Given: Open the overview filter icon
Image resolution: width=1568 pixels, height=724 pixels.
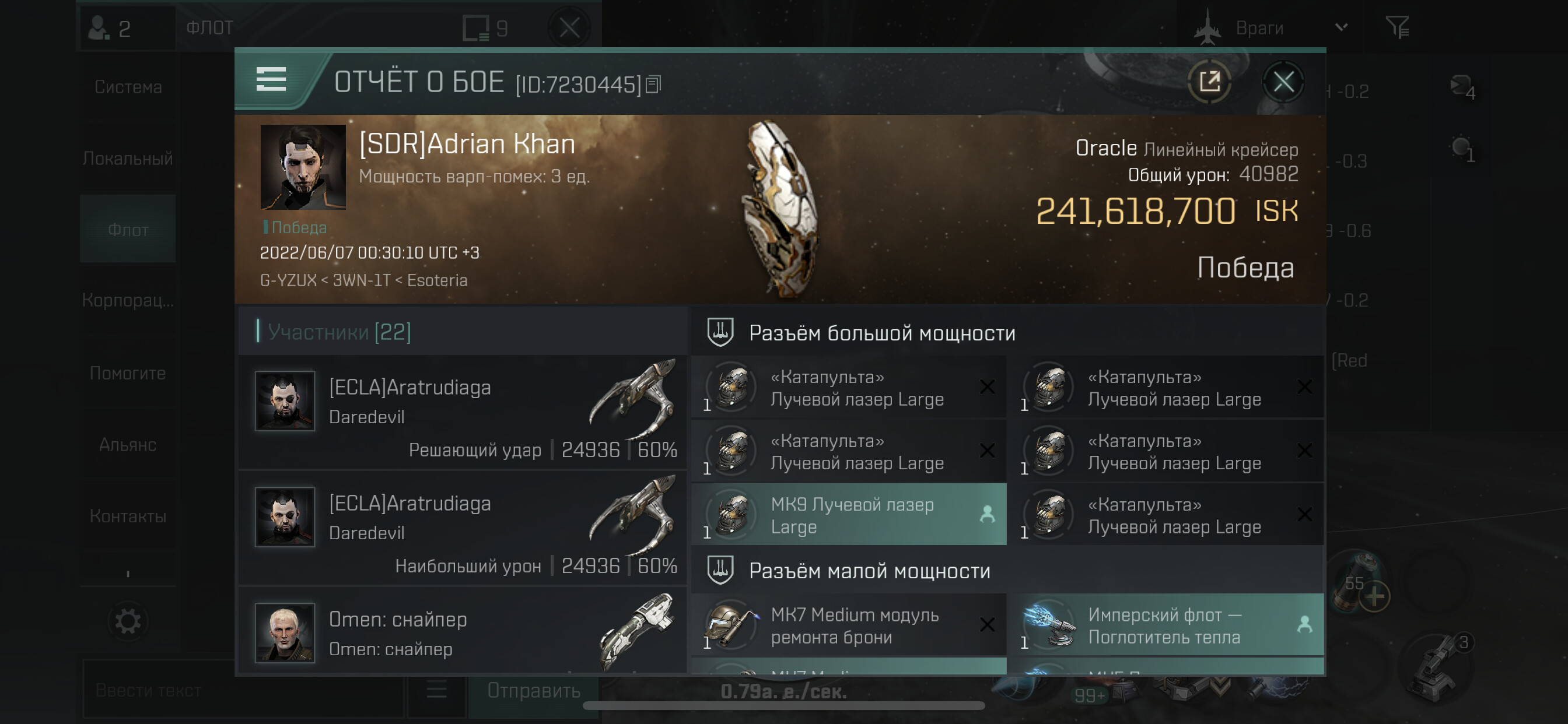Looking at the screenshot, I should (1398, 27).
